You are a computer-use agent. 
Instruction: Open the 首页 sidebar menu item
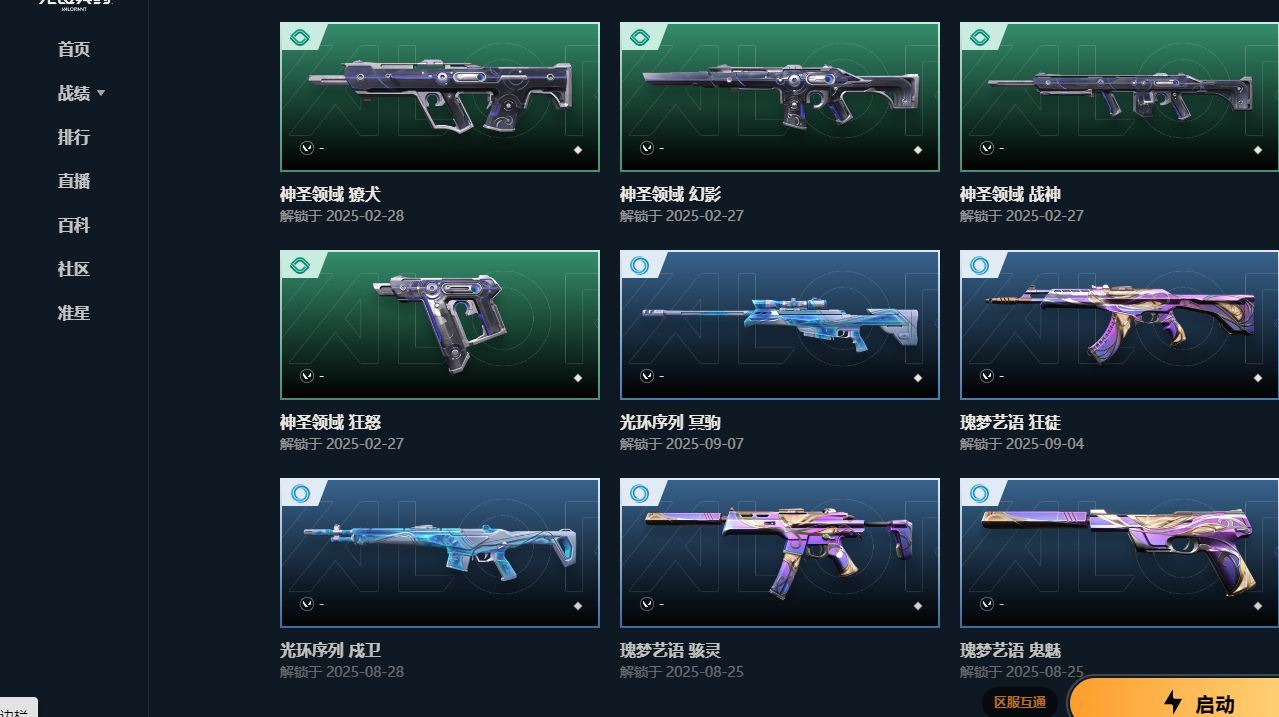coord(74,49)
